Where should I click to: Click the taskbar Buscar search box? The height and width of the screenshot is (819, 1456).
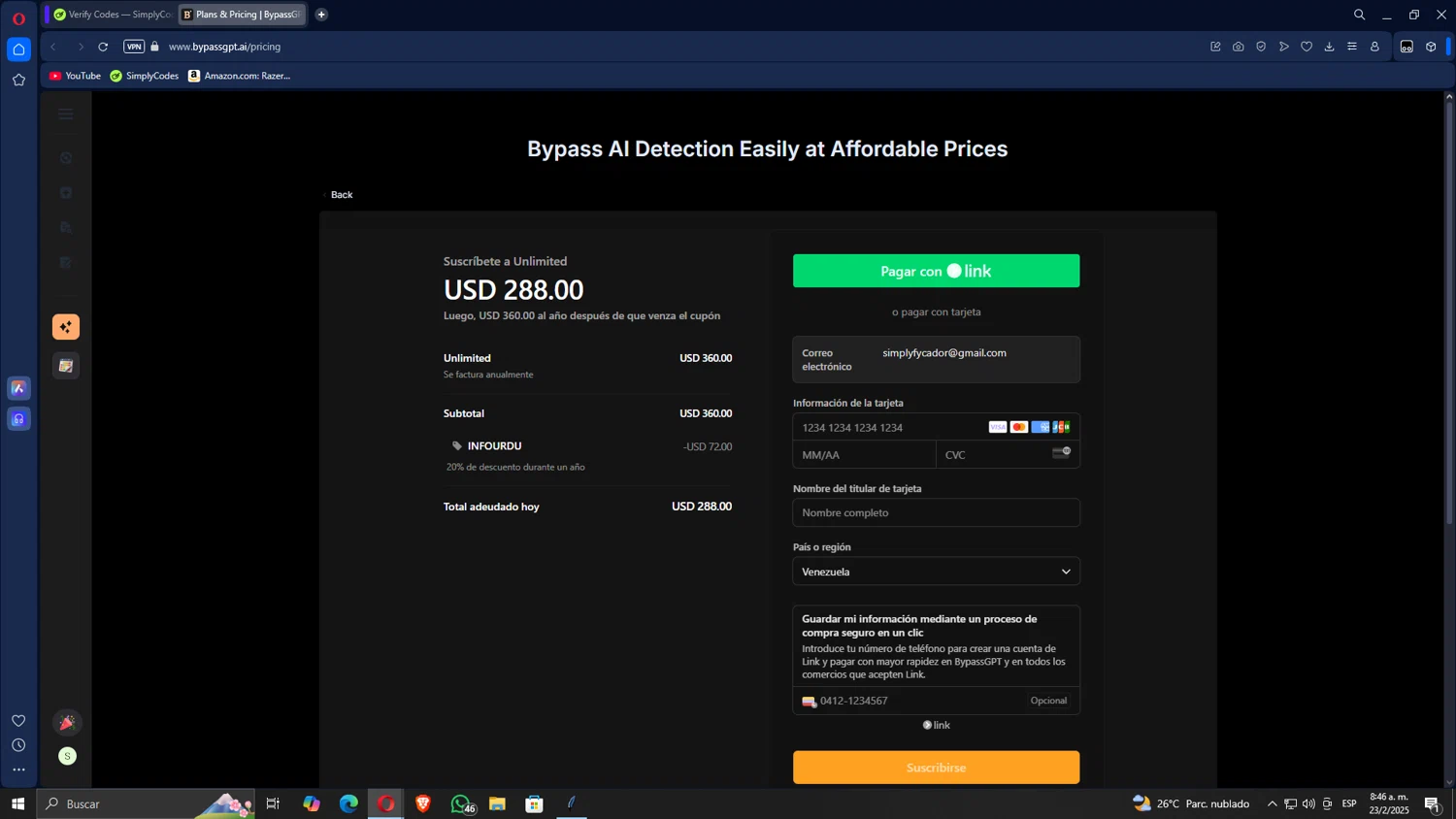coord(146,803)
